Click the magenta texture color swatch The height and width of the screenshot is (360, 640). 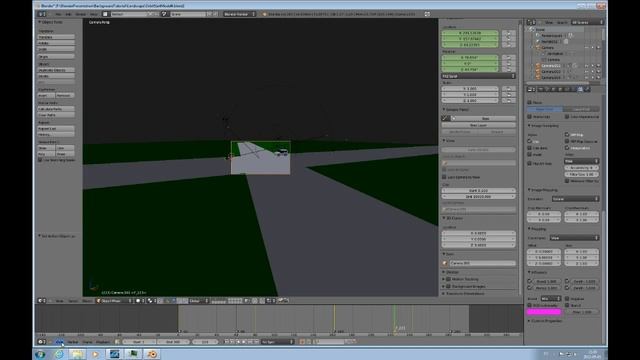point(544,312)
